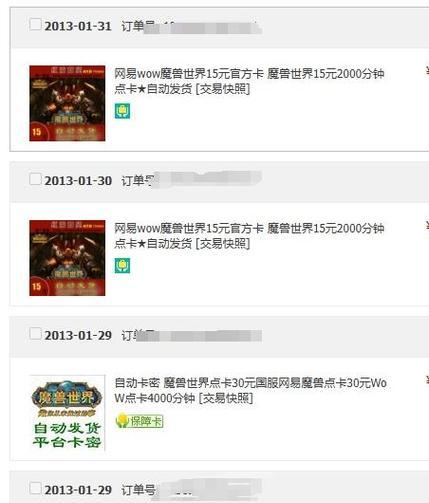Open 15元 card thumbnail in 2013-01-31 order

67,103
